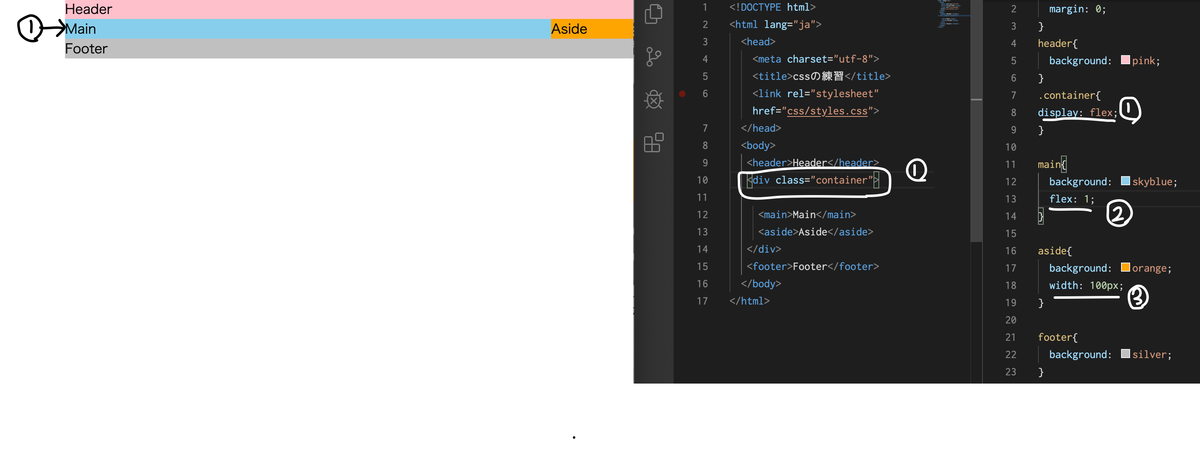The image size is (1200, 456).
Task: Click the '<title>cssの練習</title>' line
Action: click(x=821, y=76)
